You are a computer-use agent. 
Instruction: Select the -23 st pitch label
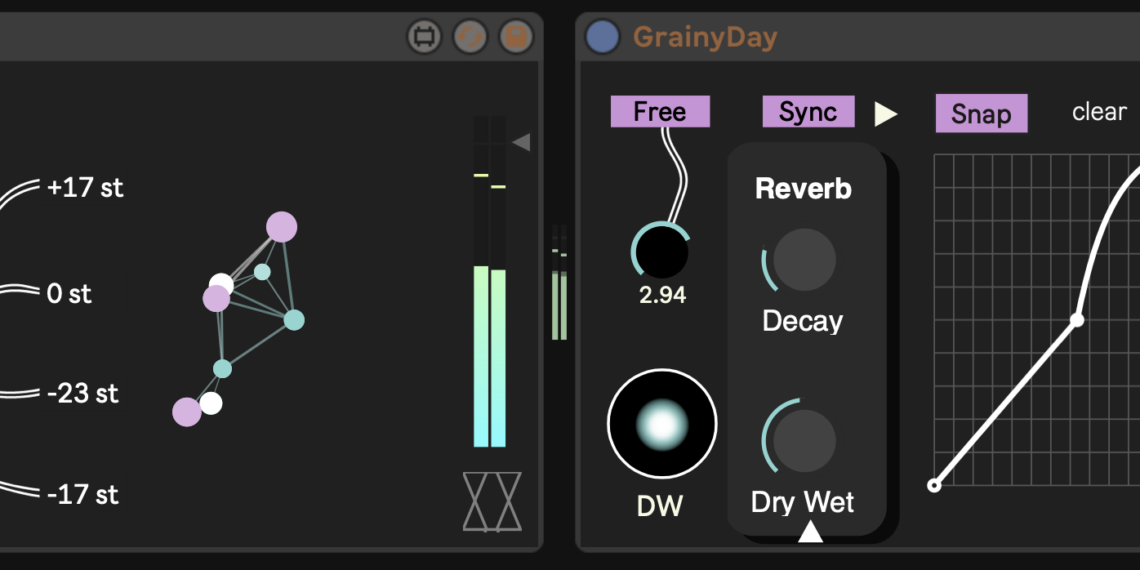tap(85, 394)
